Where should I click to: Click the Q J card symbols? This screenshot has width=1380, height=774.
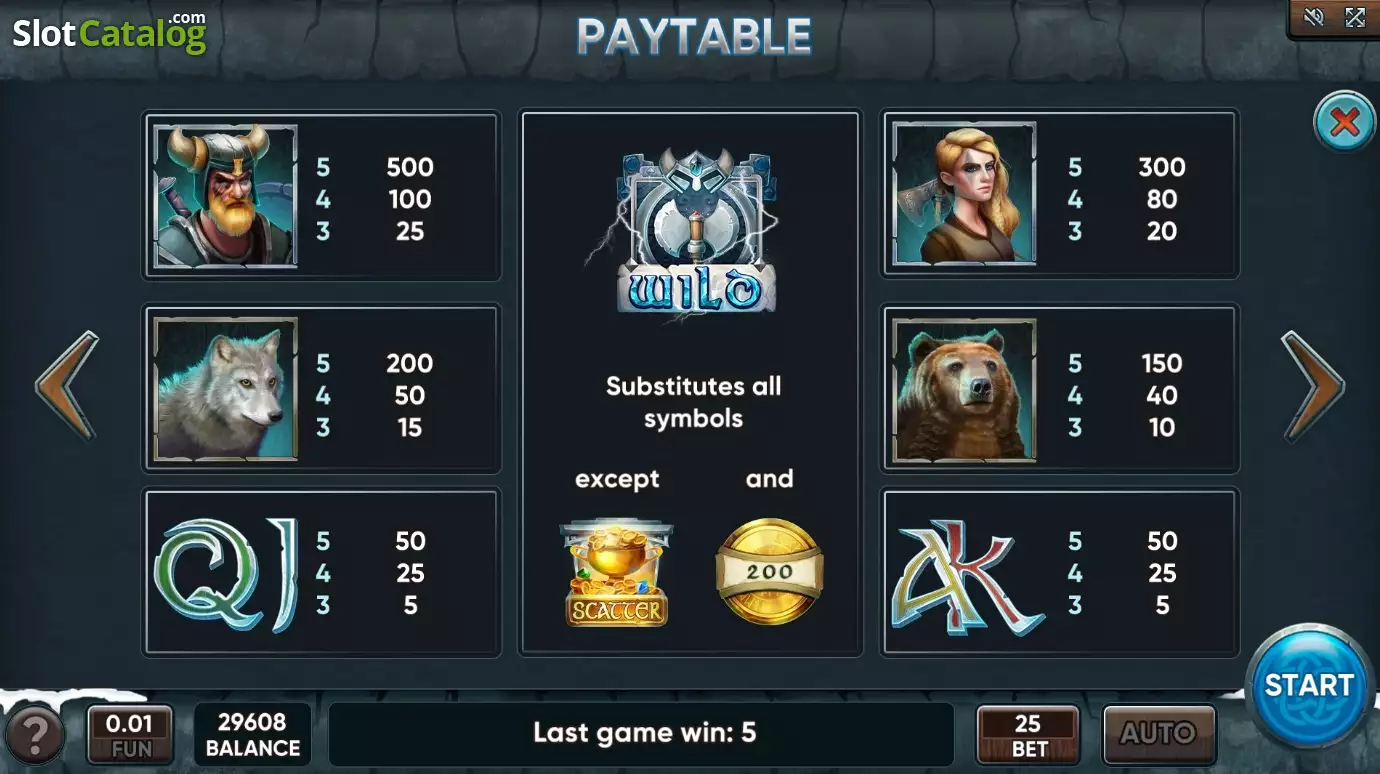point(227,574)
